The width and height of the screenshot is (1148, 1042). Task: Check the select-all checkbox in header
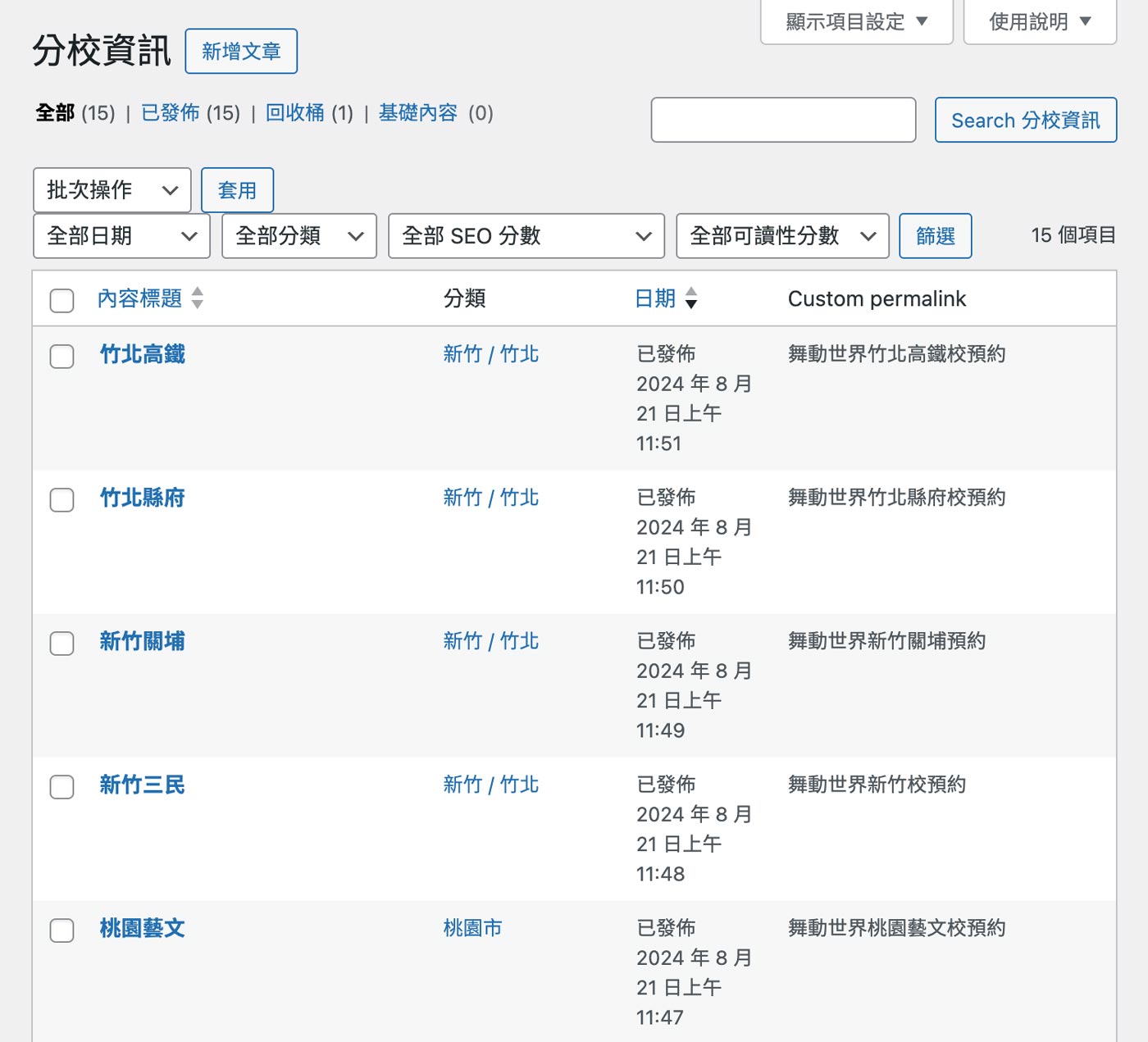tap(62, 300)
